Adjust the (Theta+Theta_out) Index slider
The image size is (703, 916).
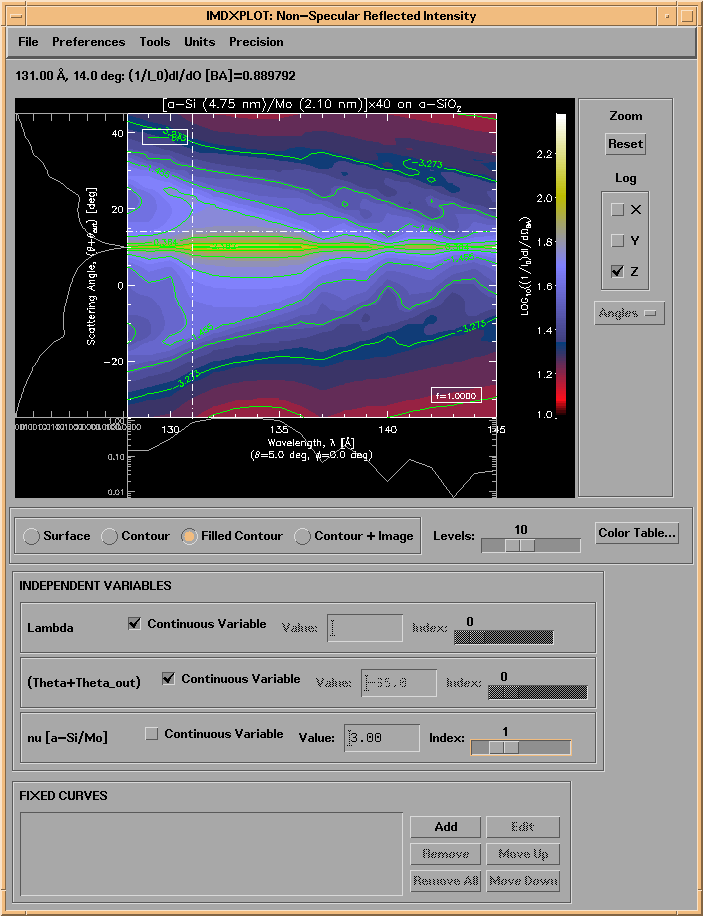click(538, 692)
